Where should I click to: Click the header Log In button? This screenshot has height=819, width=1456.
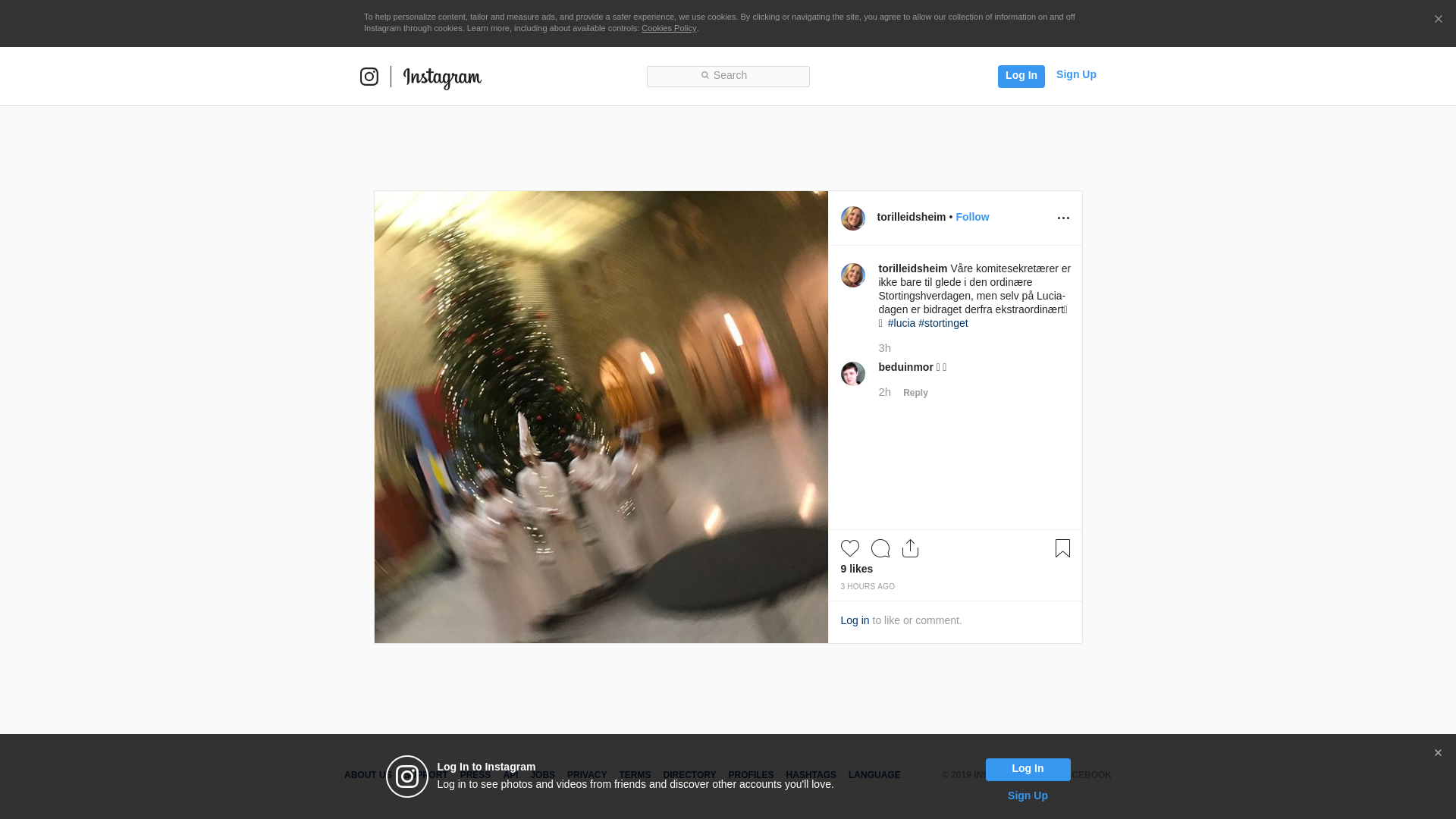(x=1021, y=76)
